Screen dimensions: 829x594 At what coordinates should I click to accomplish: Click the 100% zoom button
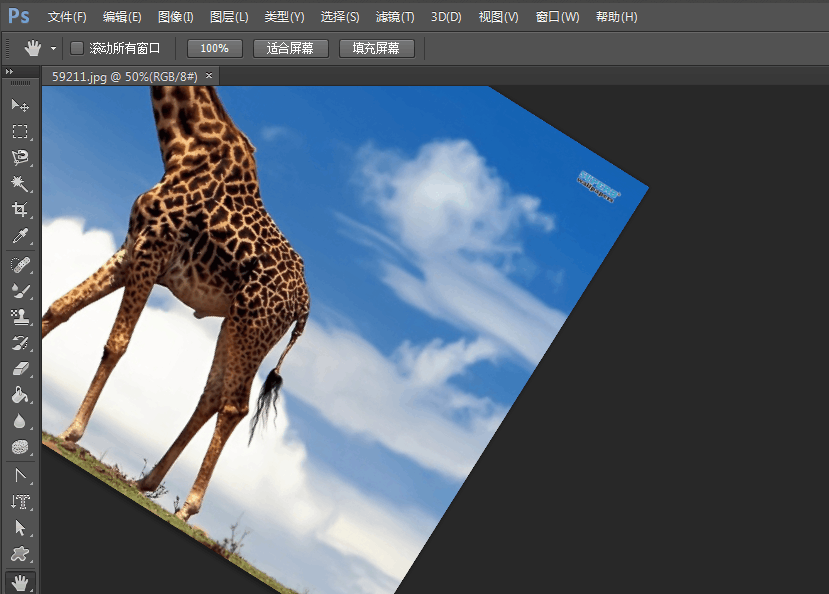pyautogui.click(x=214, y=48)
